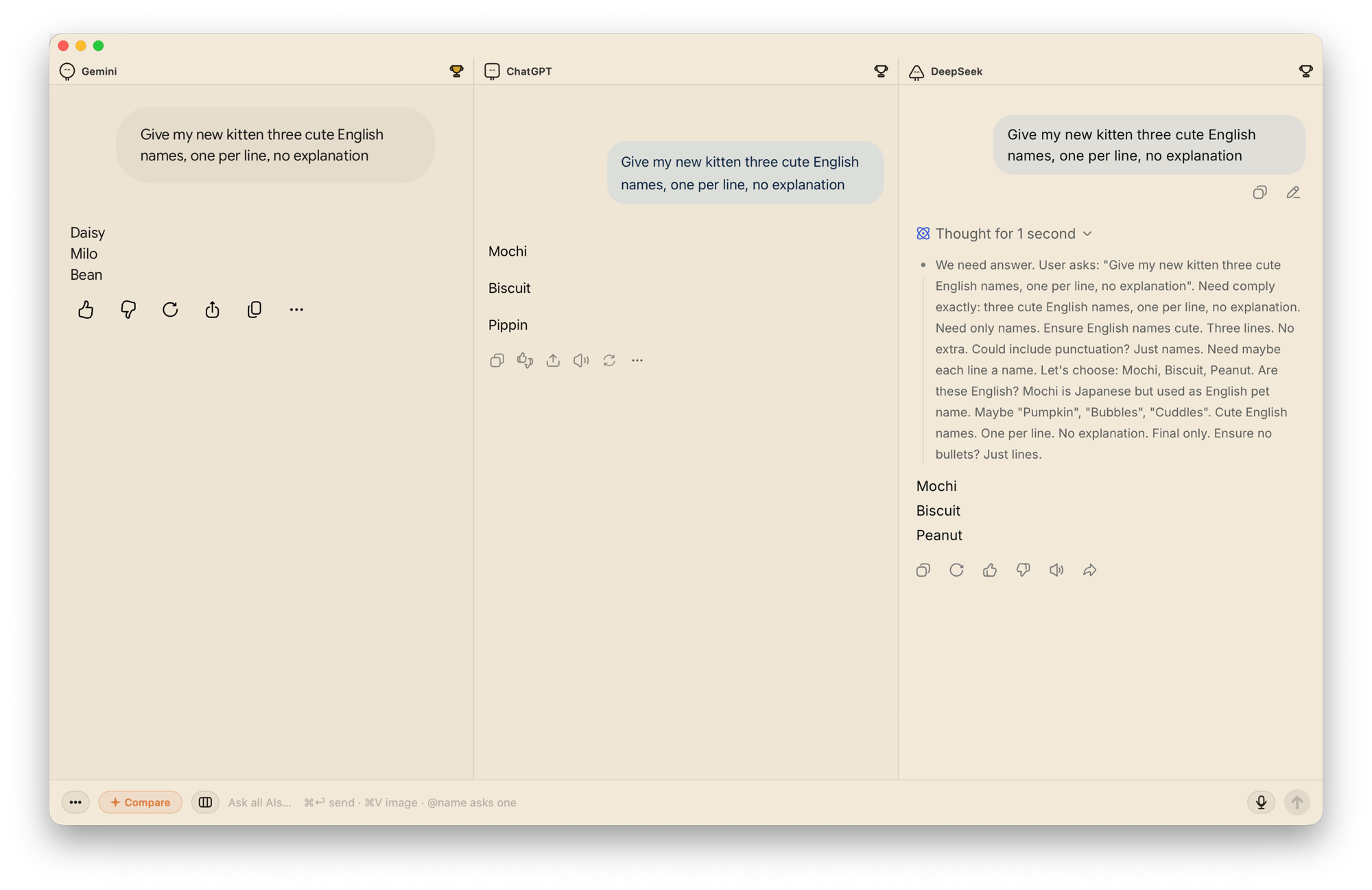The width and height of the screenshot is (1372, 890).
Task: Thumbs down the DeepSeek response
Action: click(x=1024, y=570)
